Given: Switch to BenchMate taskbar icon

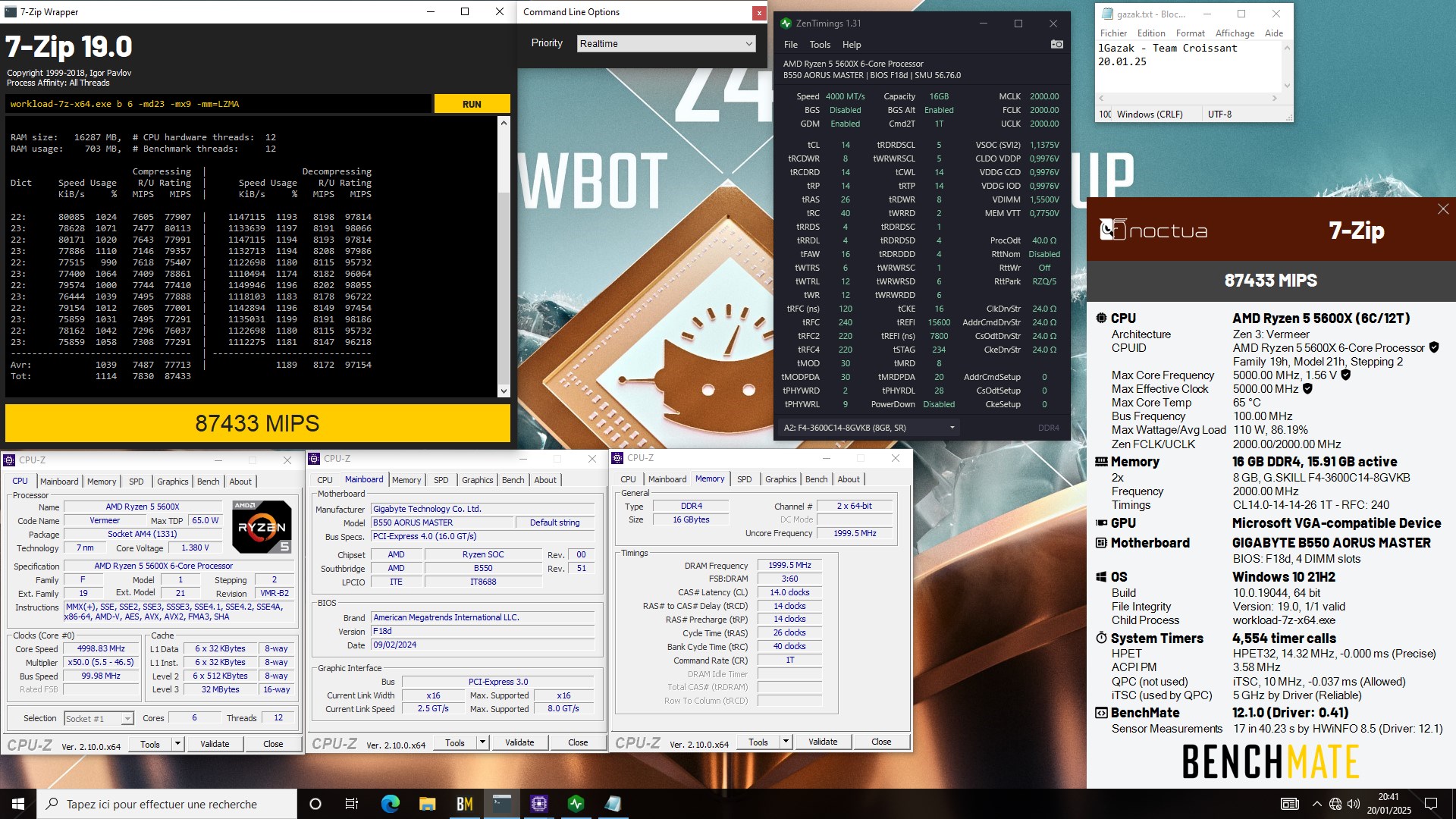Looking at the screenshot, I should click(464, 804).
